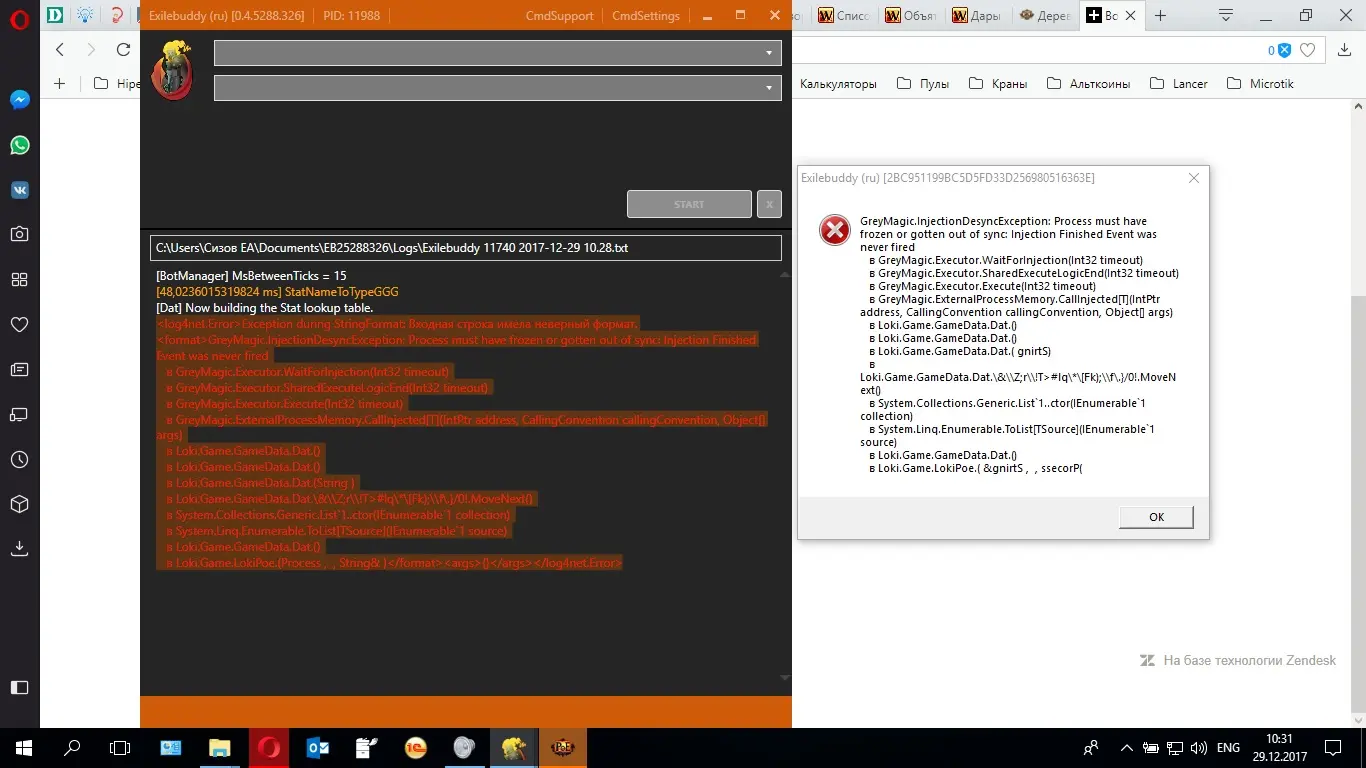Switch to the Списо browser tab
Image resolution: width=1366 pixels, height=768 pixels.
tap(844, 15)
